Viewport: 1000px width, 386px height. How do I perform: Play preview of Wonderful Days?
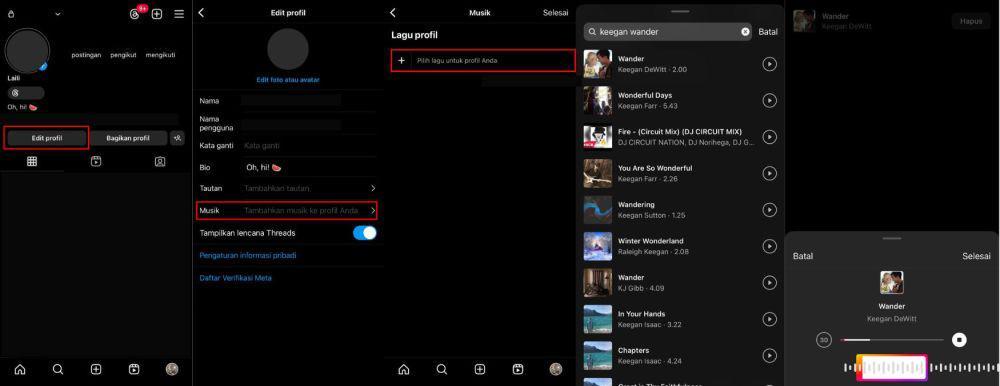[770, 100]
